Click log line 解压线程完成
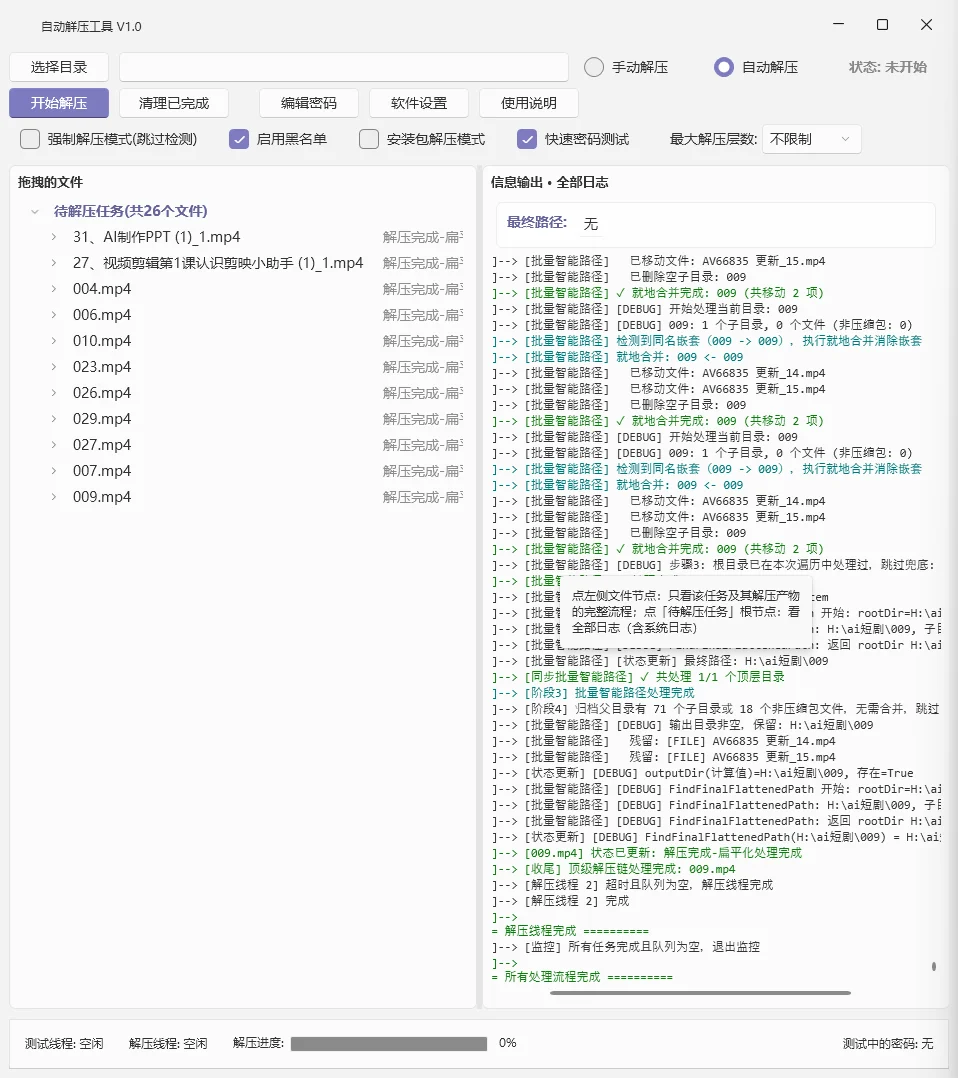Screen dimensions: 958x1078 click(570, 931)
